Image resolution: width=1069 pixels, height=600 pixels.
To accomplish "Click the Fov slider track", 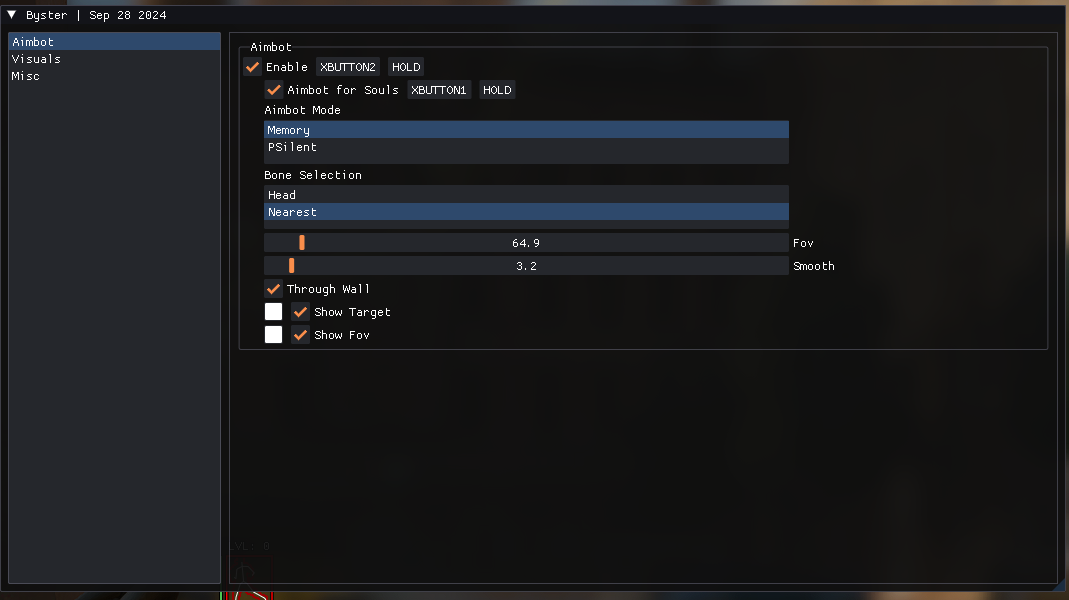I will [x=526, y=243].
